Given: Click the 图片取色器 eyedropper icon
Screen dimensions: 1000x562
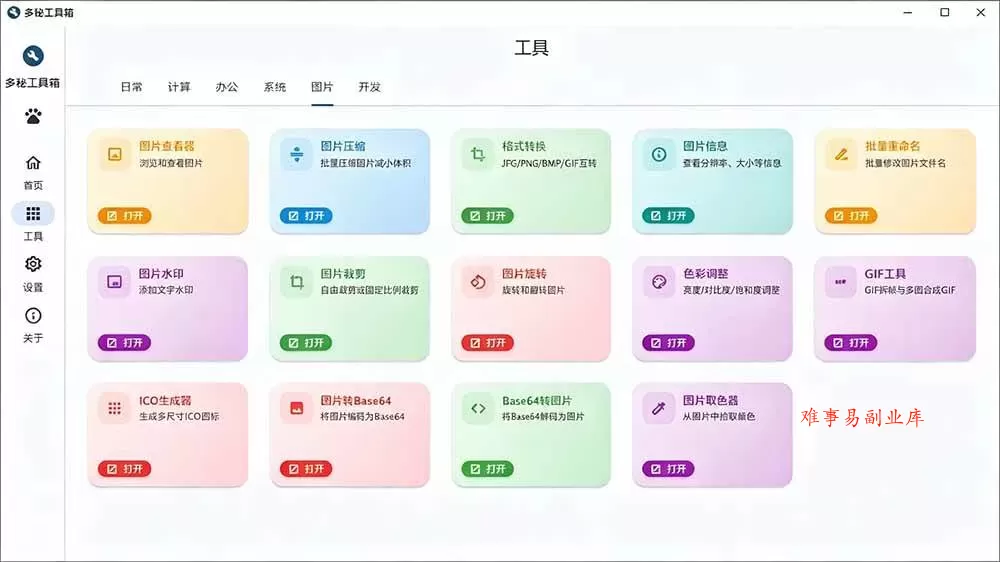Looking at the screenshot, I should click(659, 408).
